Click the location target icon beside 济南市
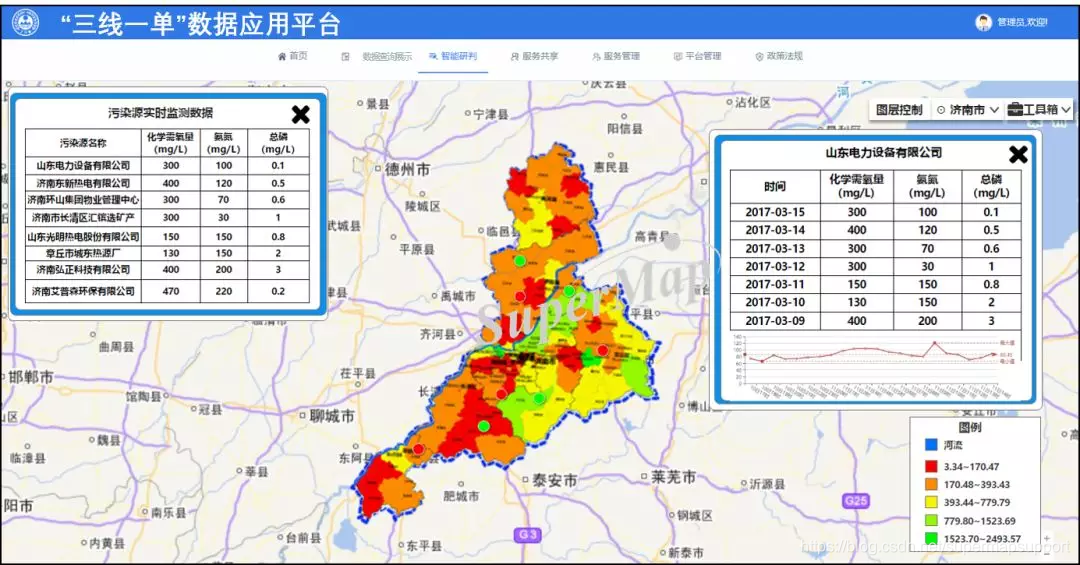1080x565 pixels. 941,110
